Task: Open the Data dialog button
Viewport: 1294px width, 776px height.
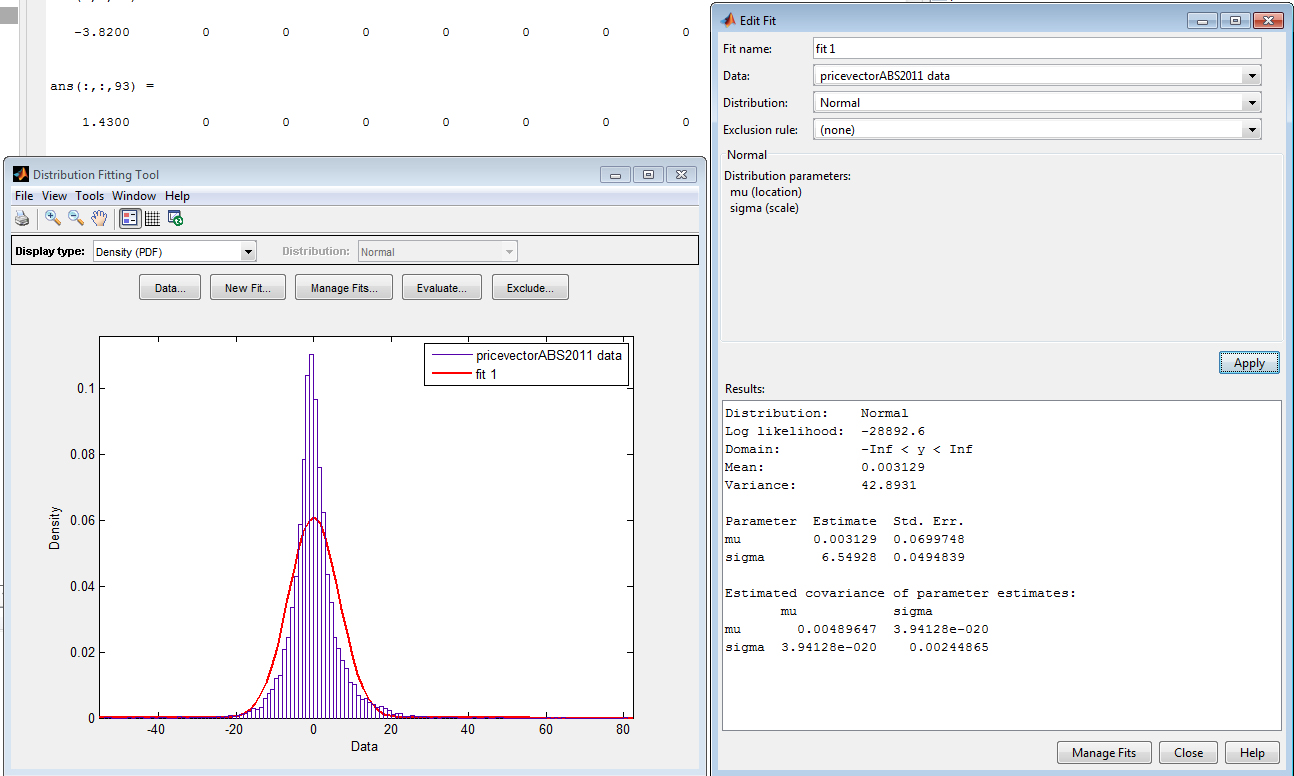Action: 170,288
